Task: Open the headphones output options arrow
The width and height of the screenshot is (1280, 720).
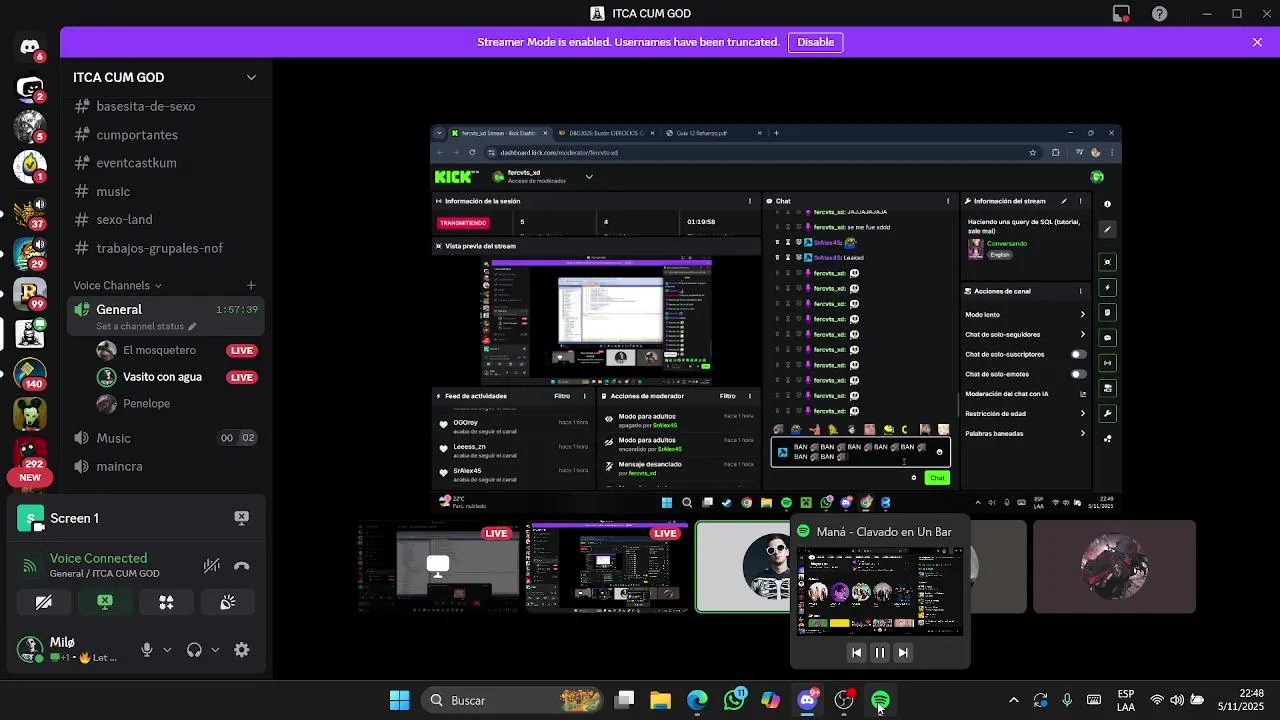Action: pyautogui.click(x=214, y=650)
